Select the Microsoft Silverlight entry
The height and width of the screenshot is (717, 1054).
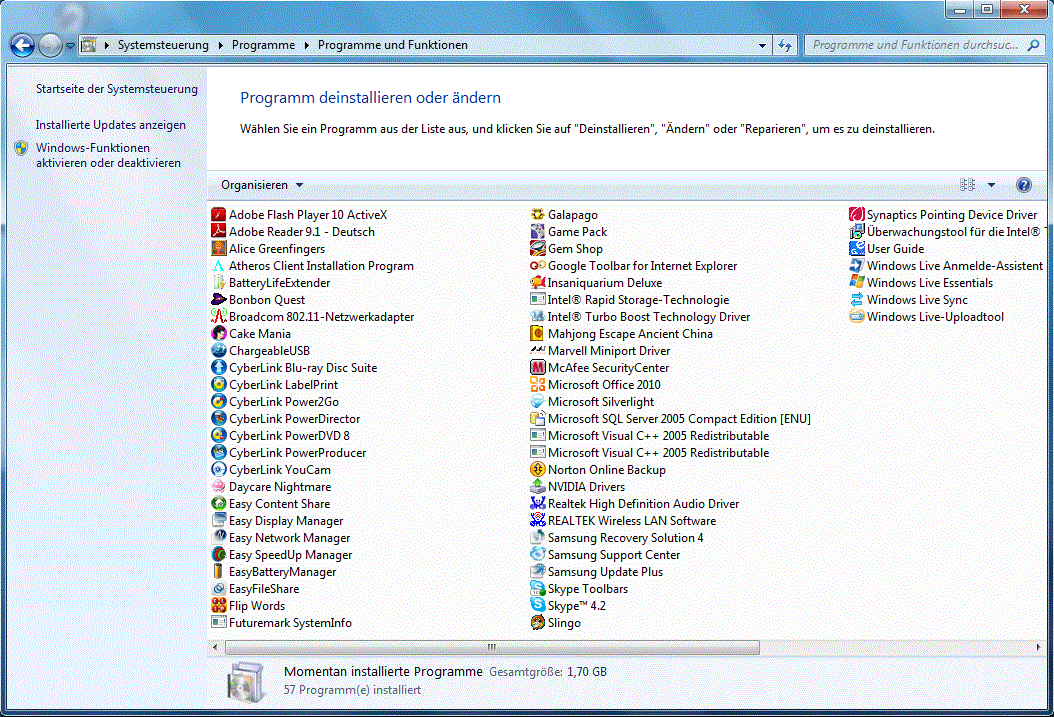[592, 402]
